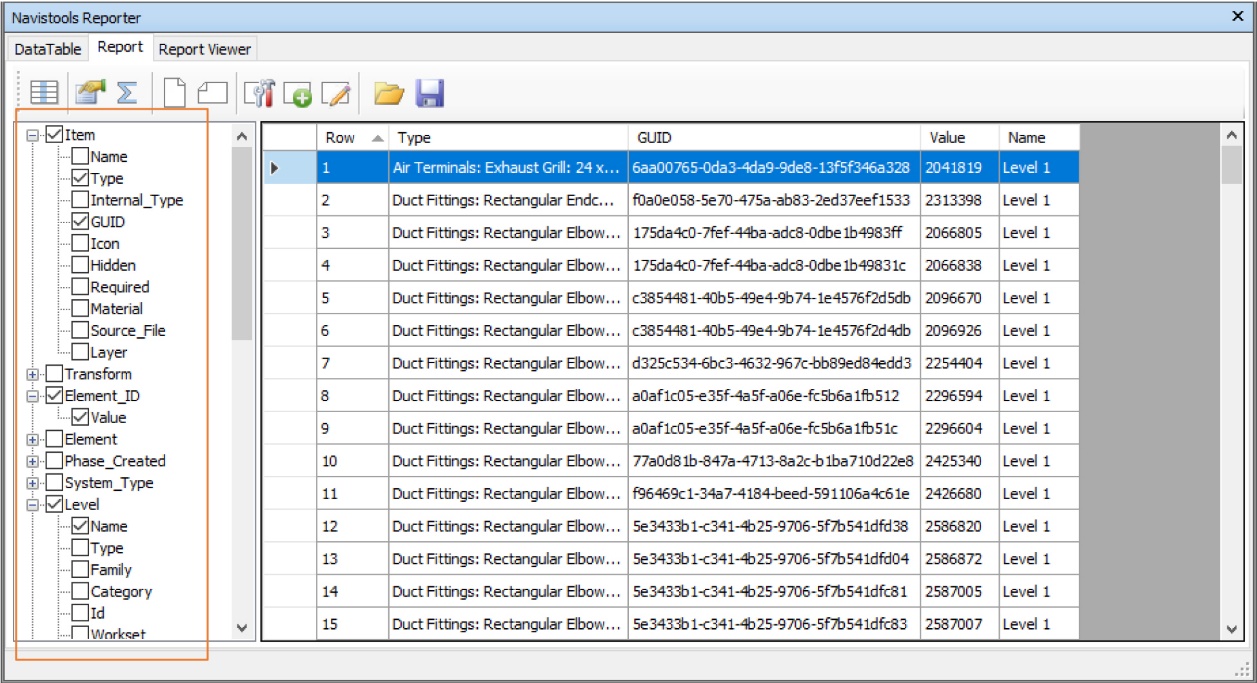Collapse the Item tree node
This screenshot has width=1257, height=683.
pyautogui.click(x=34, y=135)
